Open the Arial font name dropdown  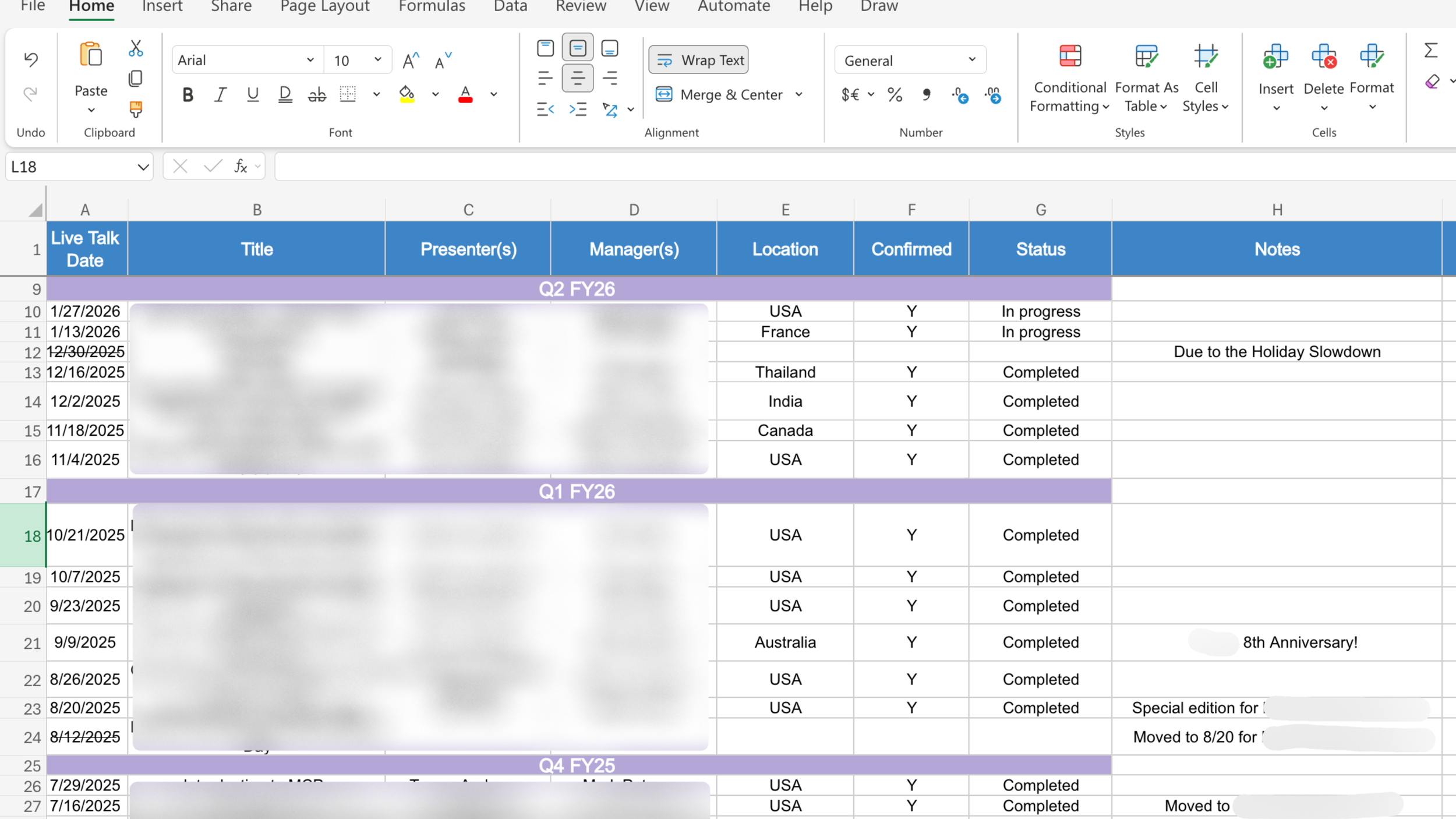coord(310,60)
